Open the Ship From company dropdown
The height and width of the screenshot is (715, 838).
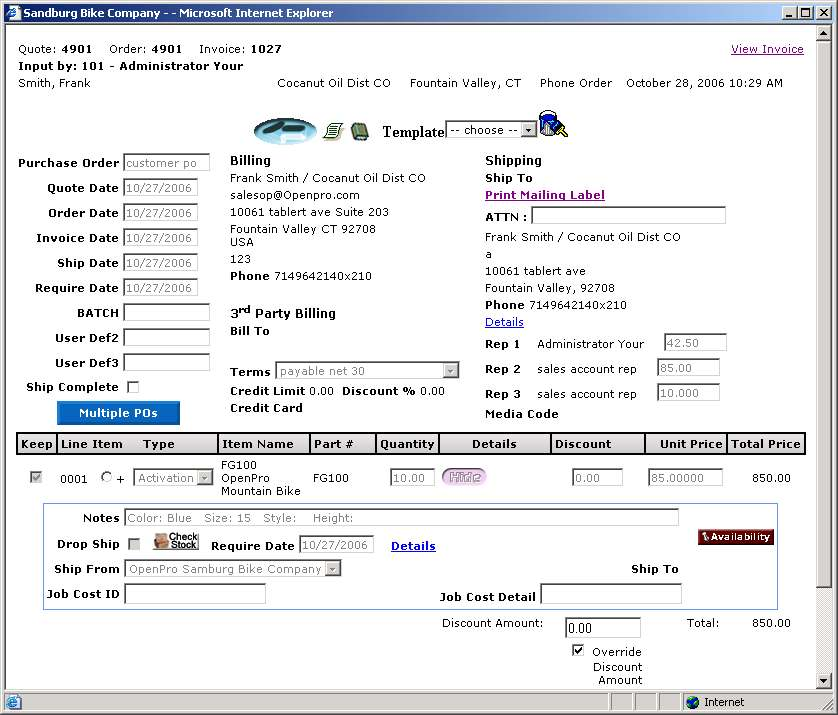233,569
